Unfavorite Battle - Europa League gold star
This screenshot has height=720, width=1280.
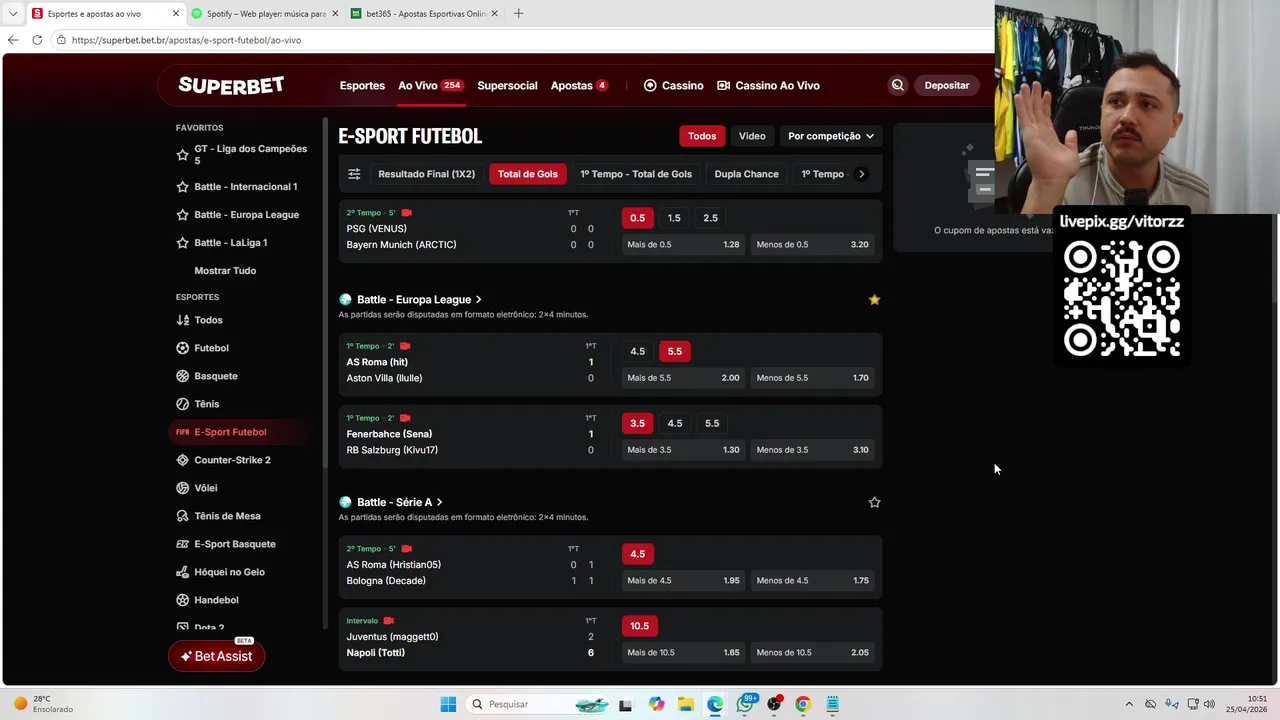point(874,300)
